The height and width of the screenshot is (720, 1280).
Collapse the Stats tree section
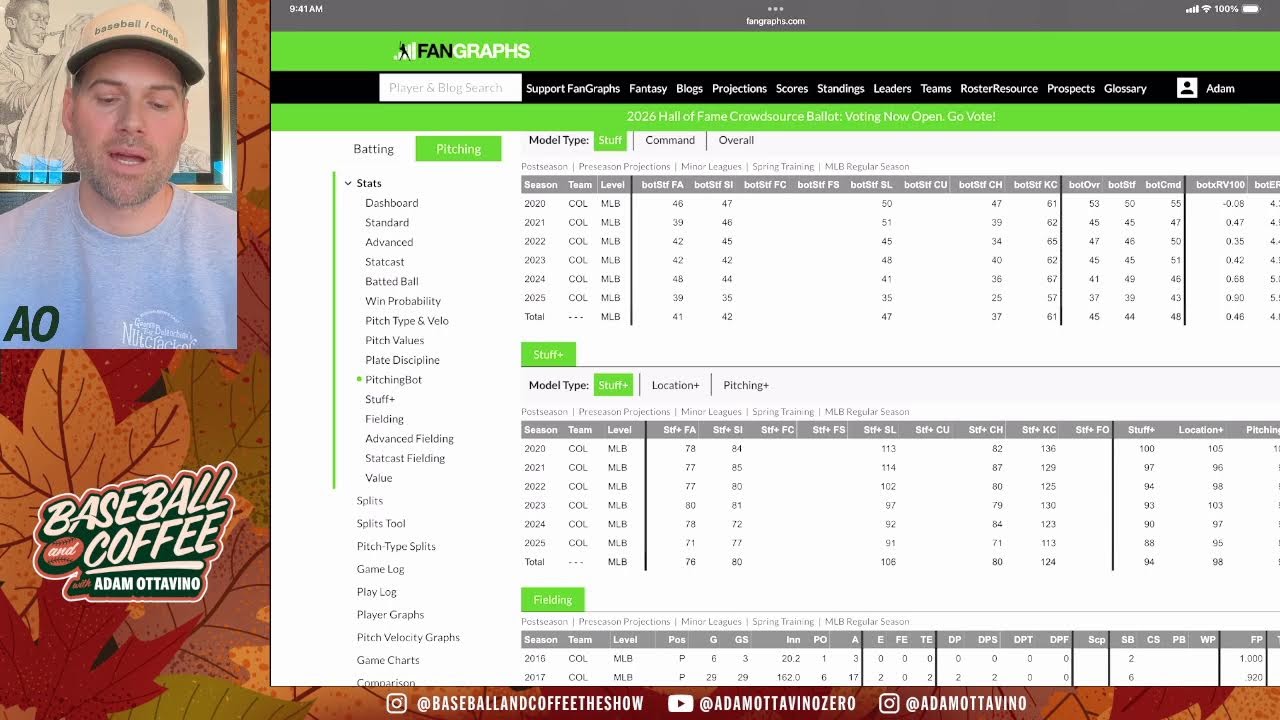tap(348, 183)
